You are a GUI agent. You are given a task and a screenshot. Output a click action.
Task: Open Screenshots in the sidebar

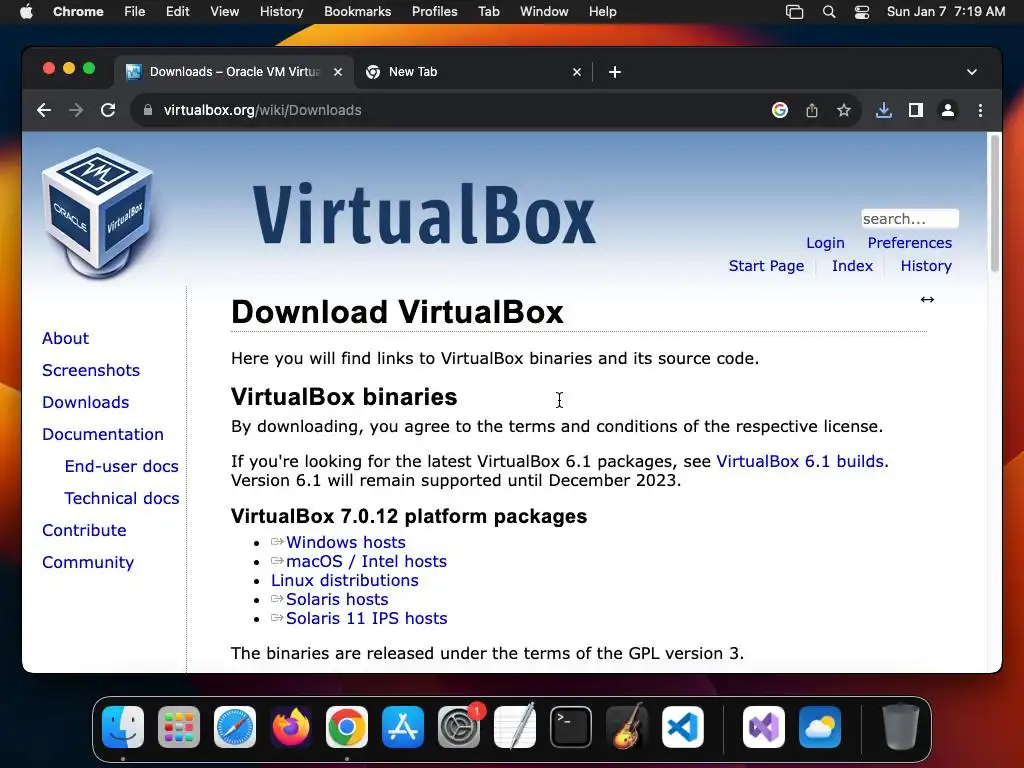click(x=91, y=370)
